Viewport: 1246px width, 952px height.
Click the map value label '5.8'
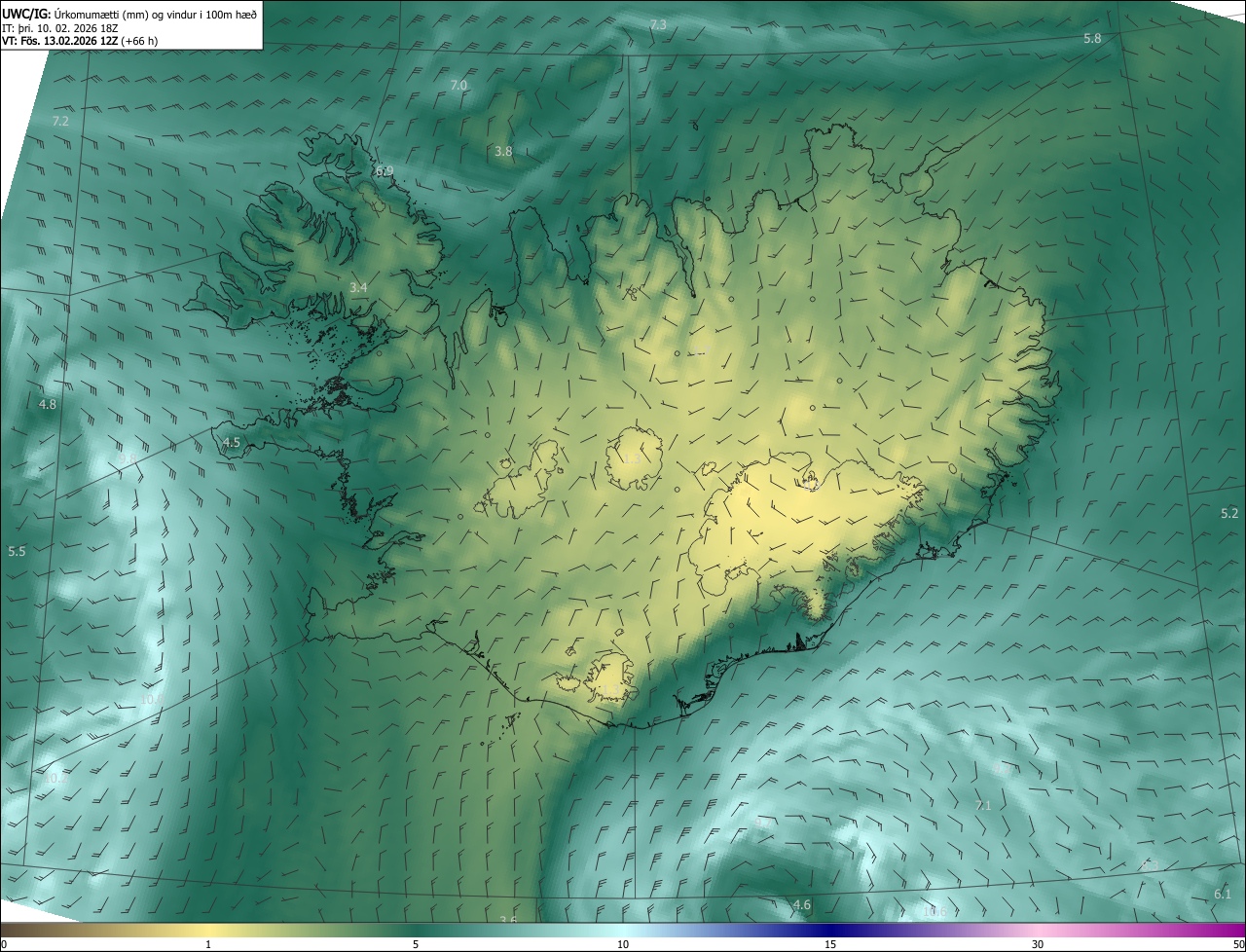(x=1092, y=38)
